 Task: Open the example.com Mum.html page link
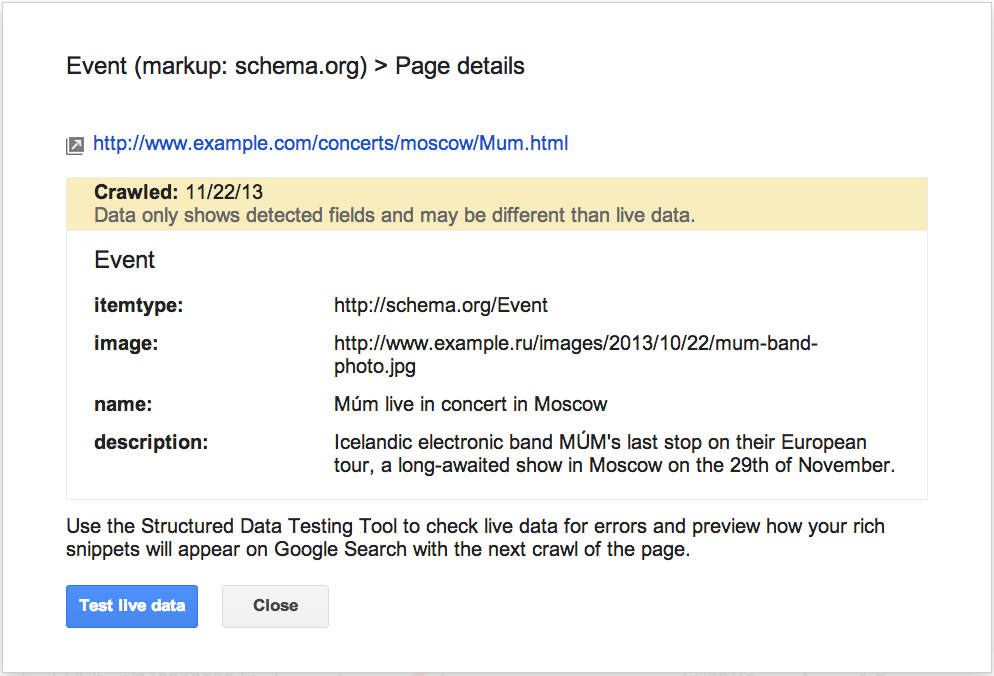click(330, 144)
